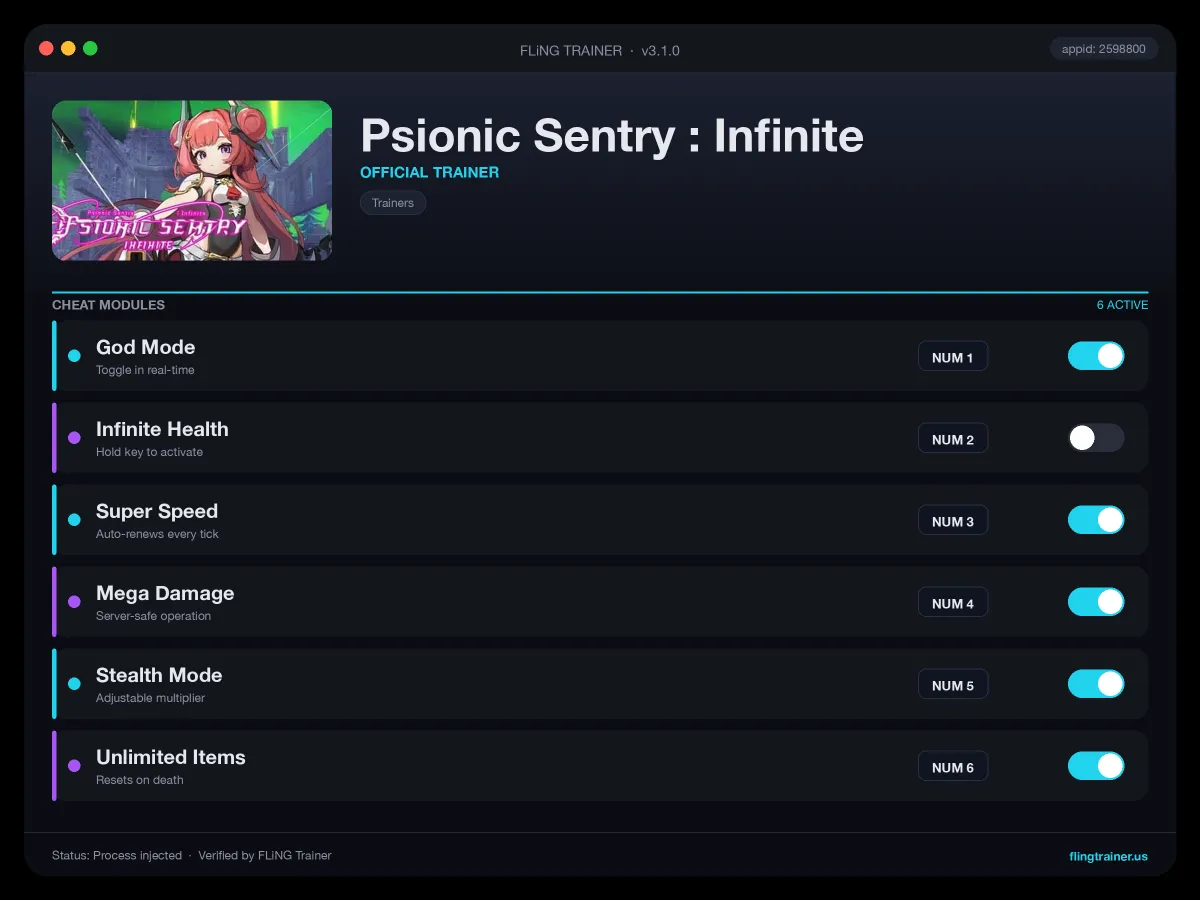Click the cyan status dot beside God Mode
This screenshot has height=900, width=1200.
coord(74,356)
